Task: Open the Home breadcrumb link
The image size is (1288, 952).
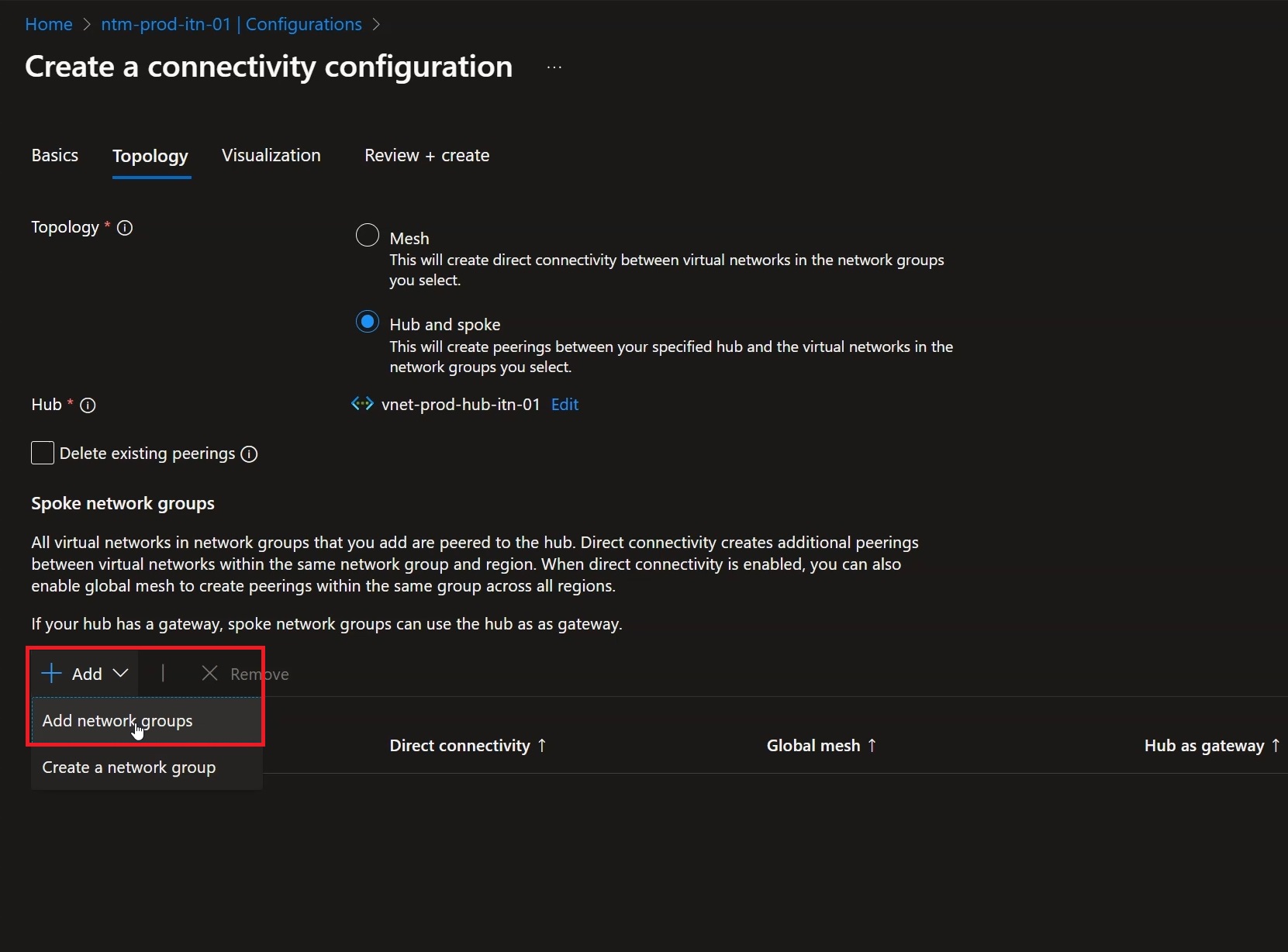Action: click(49, 24)
